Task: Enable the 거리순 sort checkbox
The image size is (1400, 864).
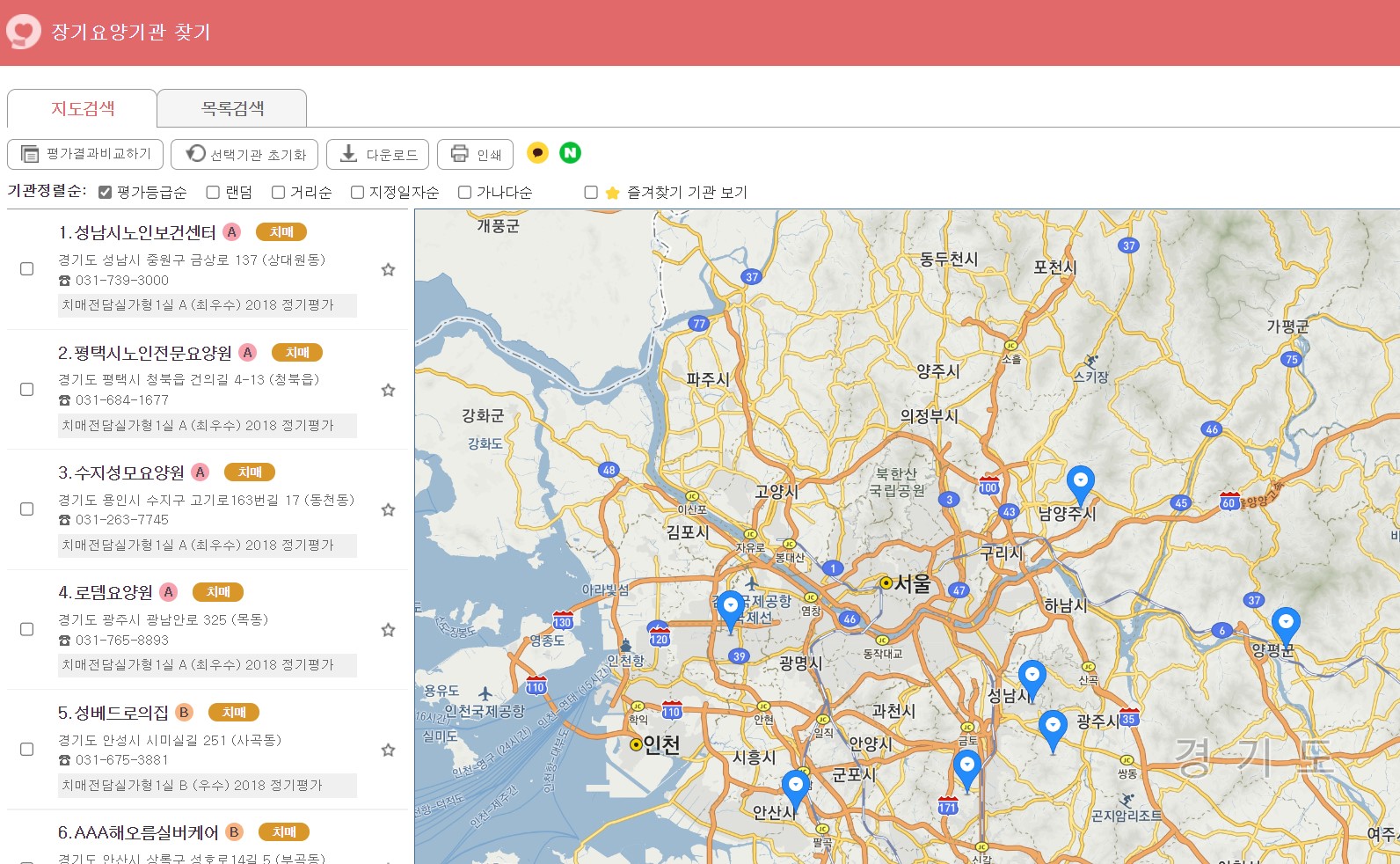Action: 278,193
